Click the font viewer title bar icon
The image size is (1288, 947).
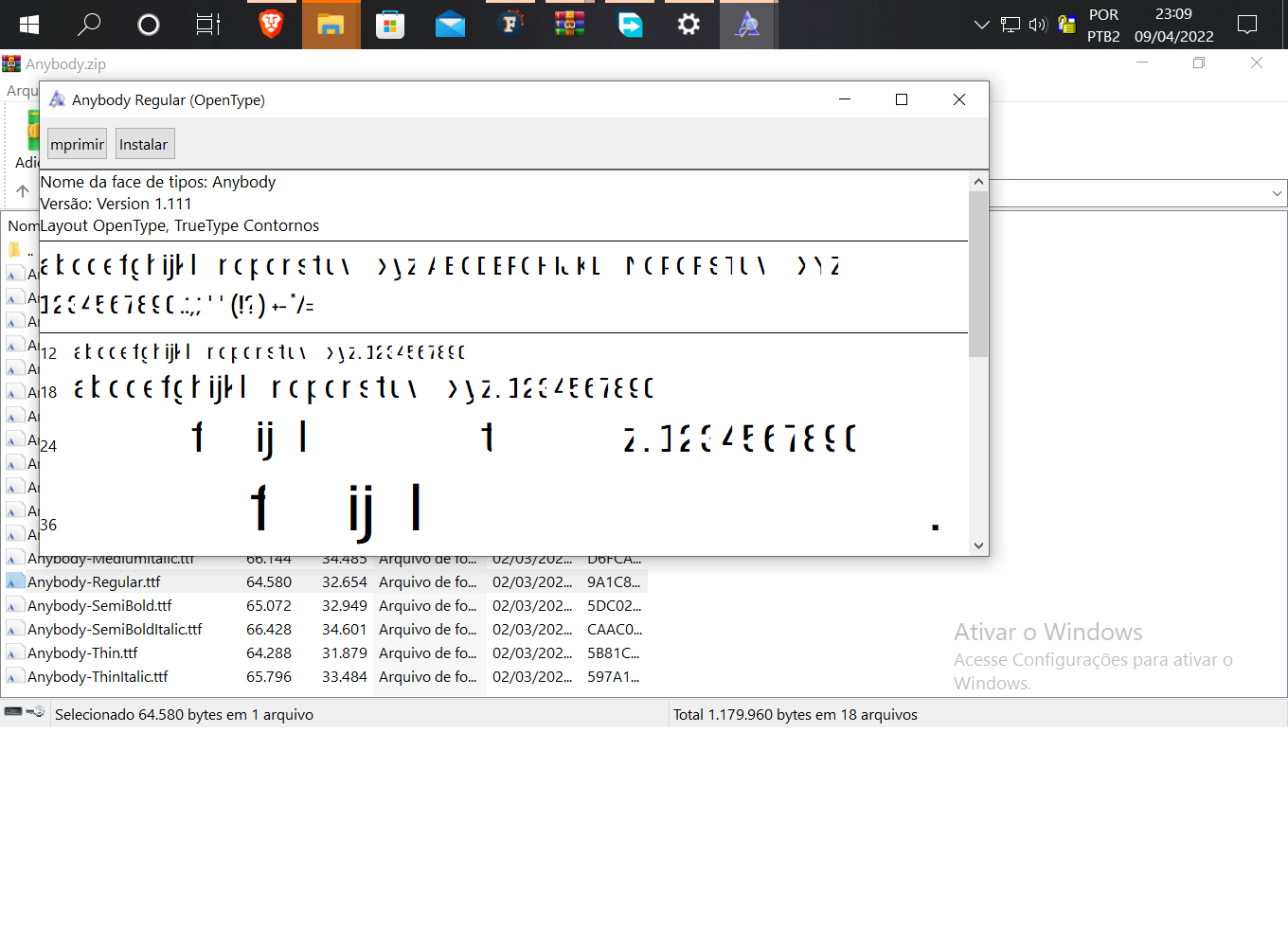pyautogui.click(x=57, y=99)
